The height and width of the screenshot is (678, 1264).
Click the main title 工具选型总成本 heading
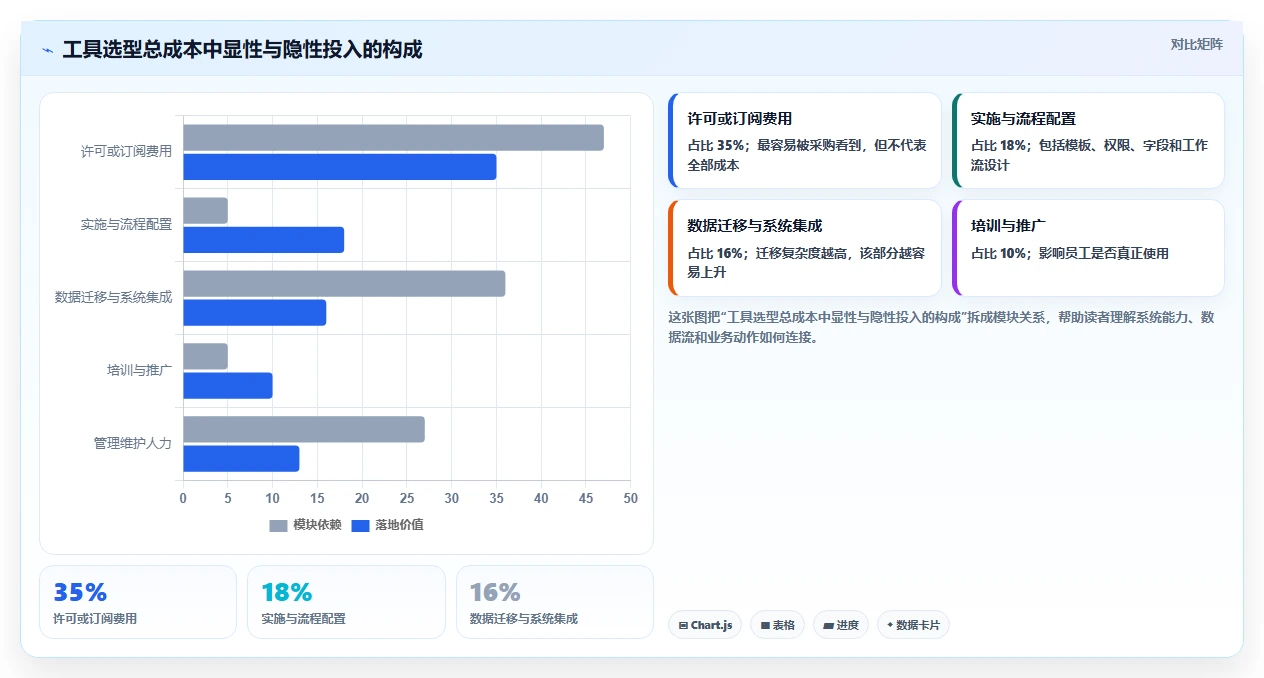(x=242, y=50)
